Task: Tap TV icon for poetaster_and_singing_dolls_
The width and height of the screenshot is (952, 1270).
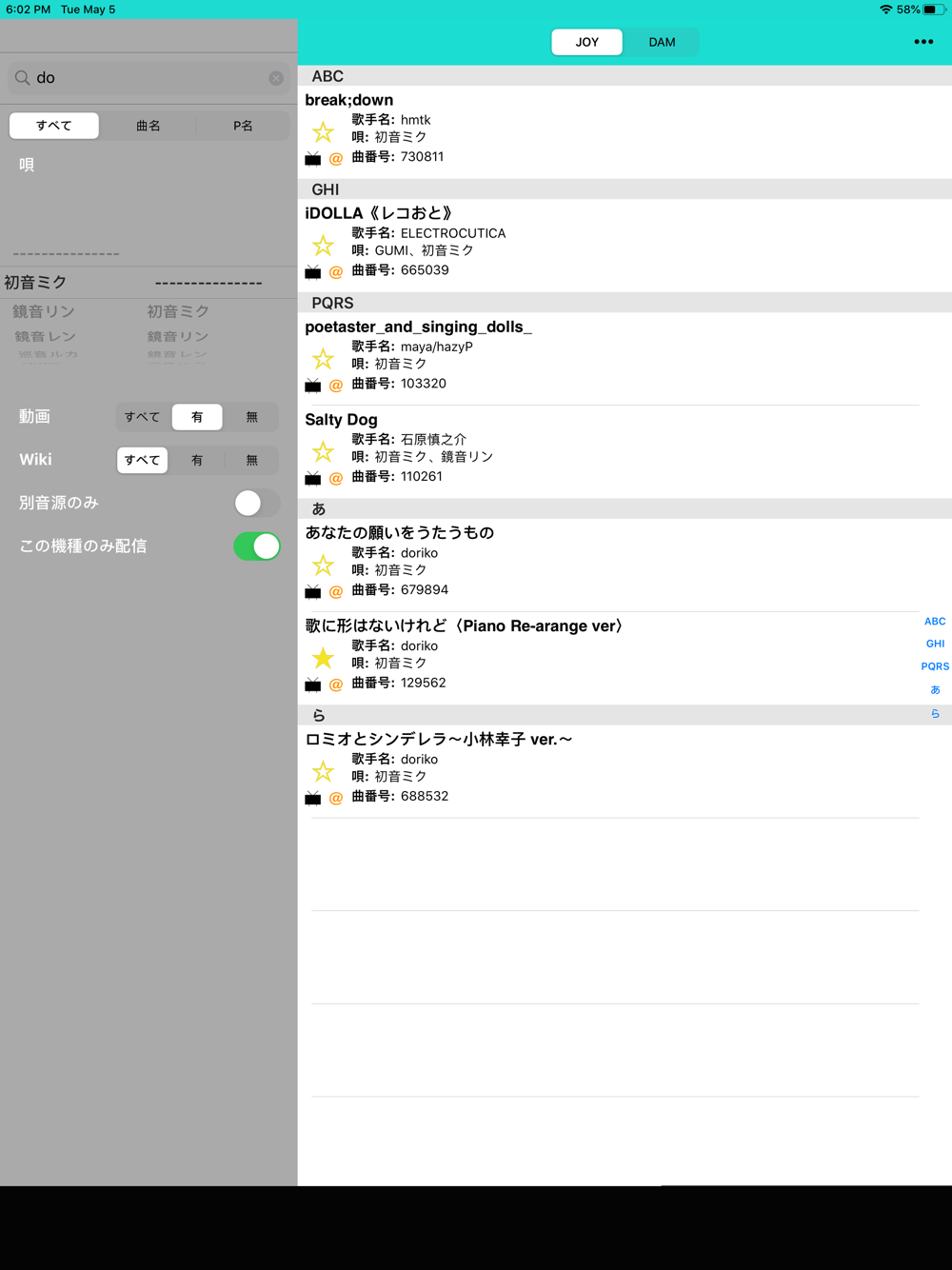Action: pos(313,385)
